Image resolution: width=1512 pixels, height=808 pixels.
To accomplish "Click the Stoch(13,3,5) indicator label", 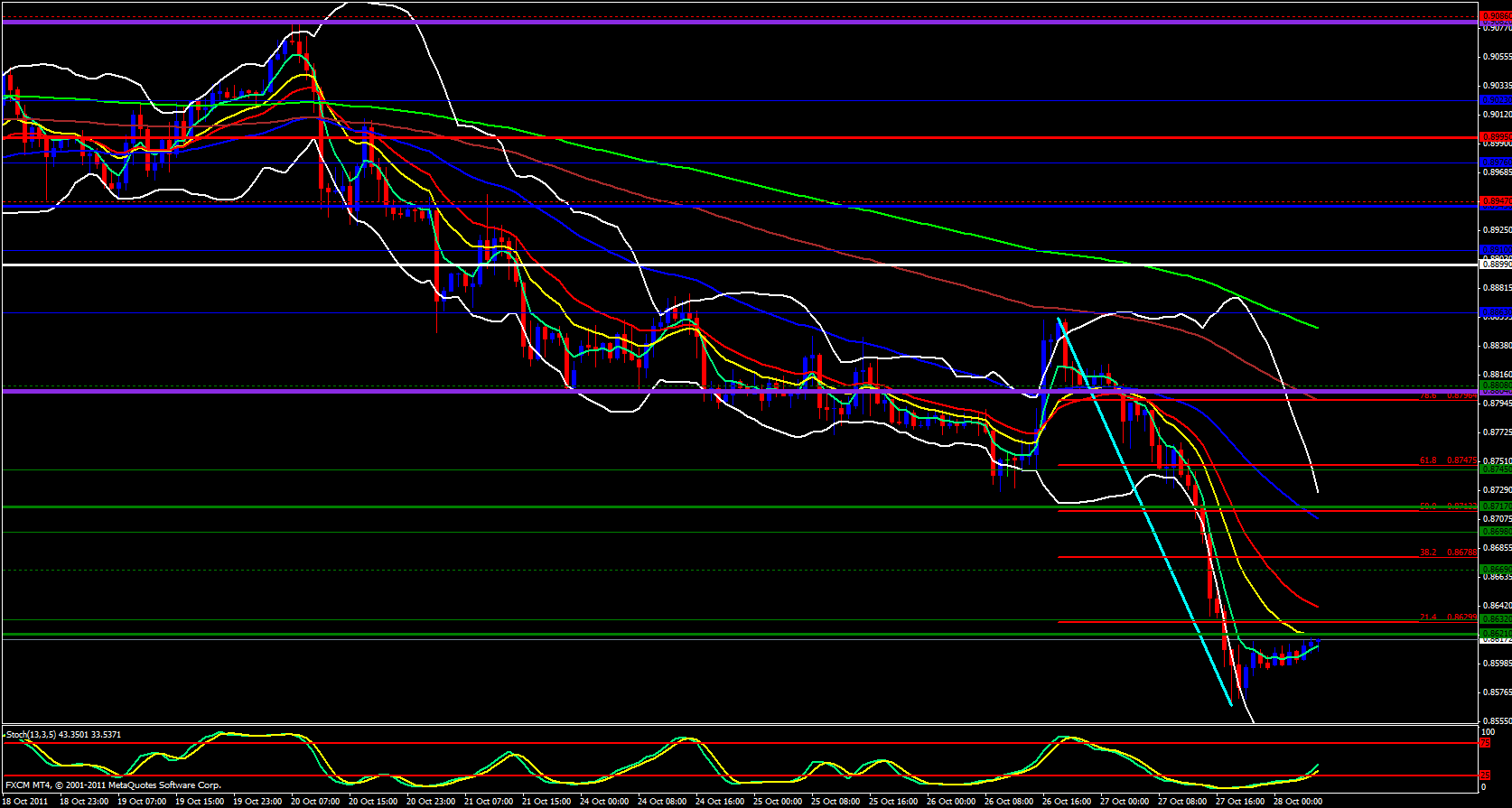I will [63, 734].
